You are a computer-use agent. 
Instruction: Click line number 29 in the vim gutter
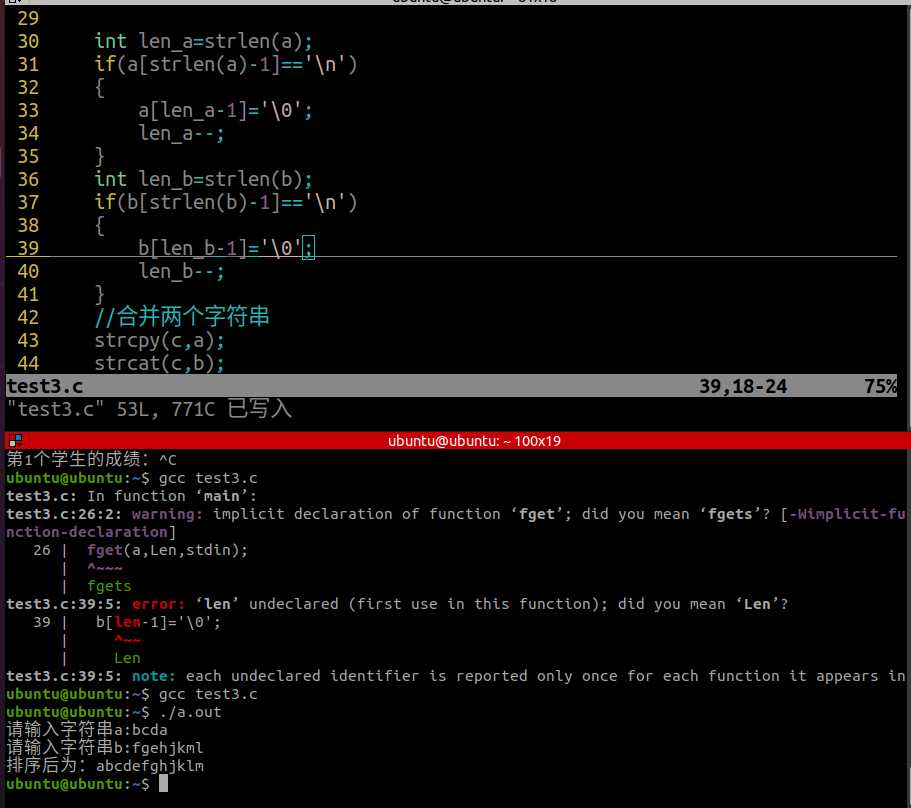(x=28, y=19)
